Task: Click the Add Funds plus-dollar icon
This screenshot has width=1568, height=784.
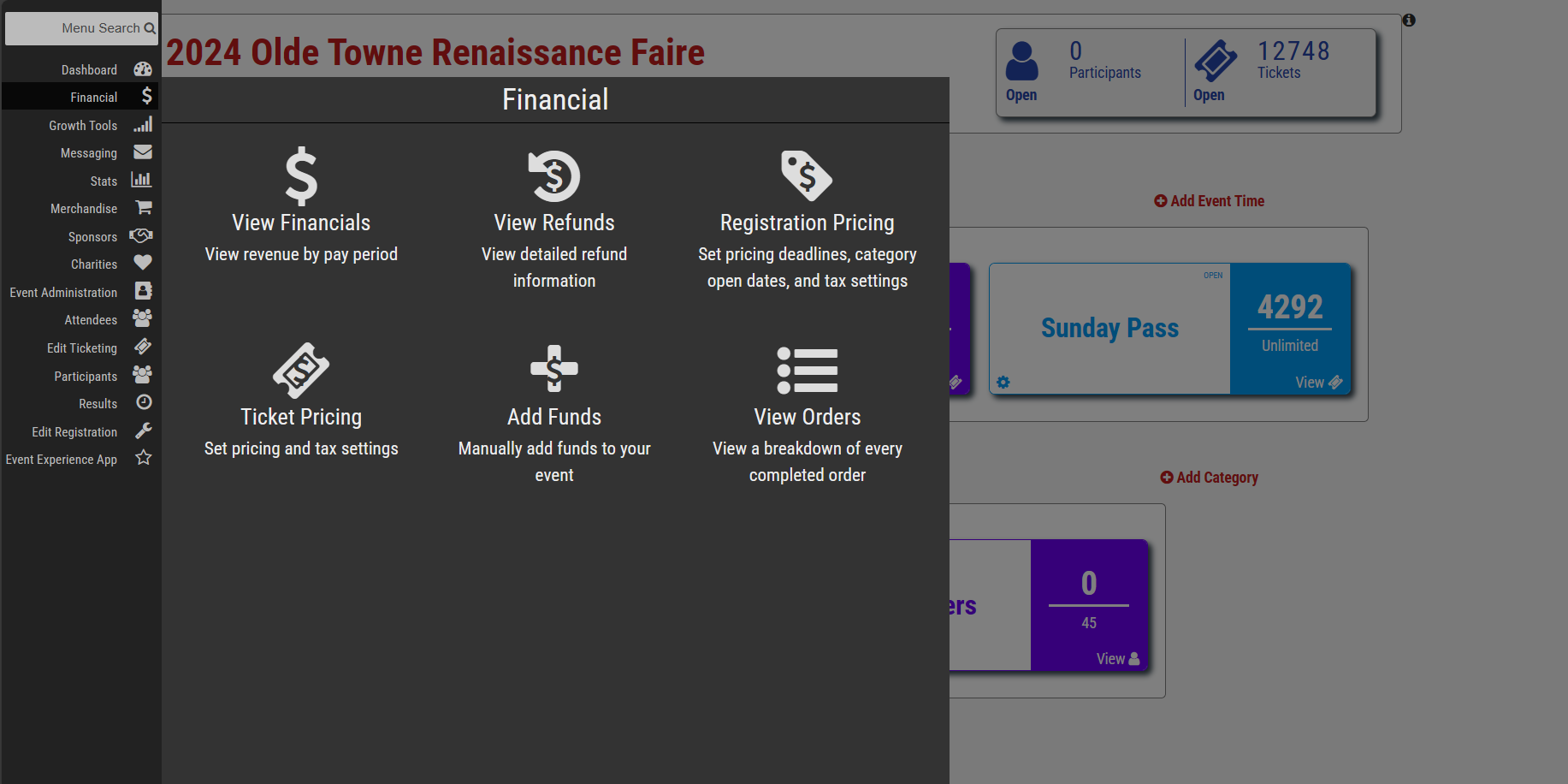Action: pyautogui.click(x=553, y=371)
